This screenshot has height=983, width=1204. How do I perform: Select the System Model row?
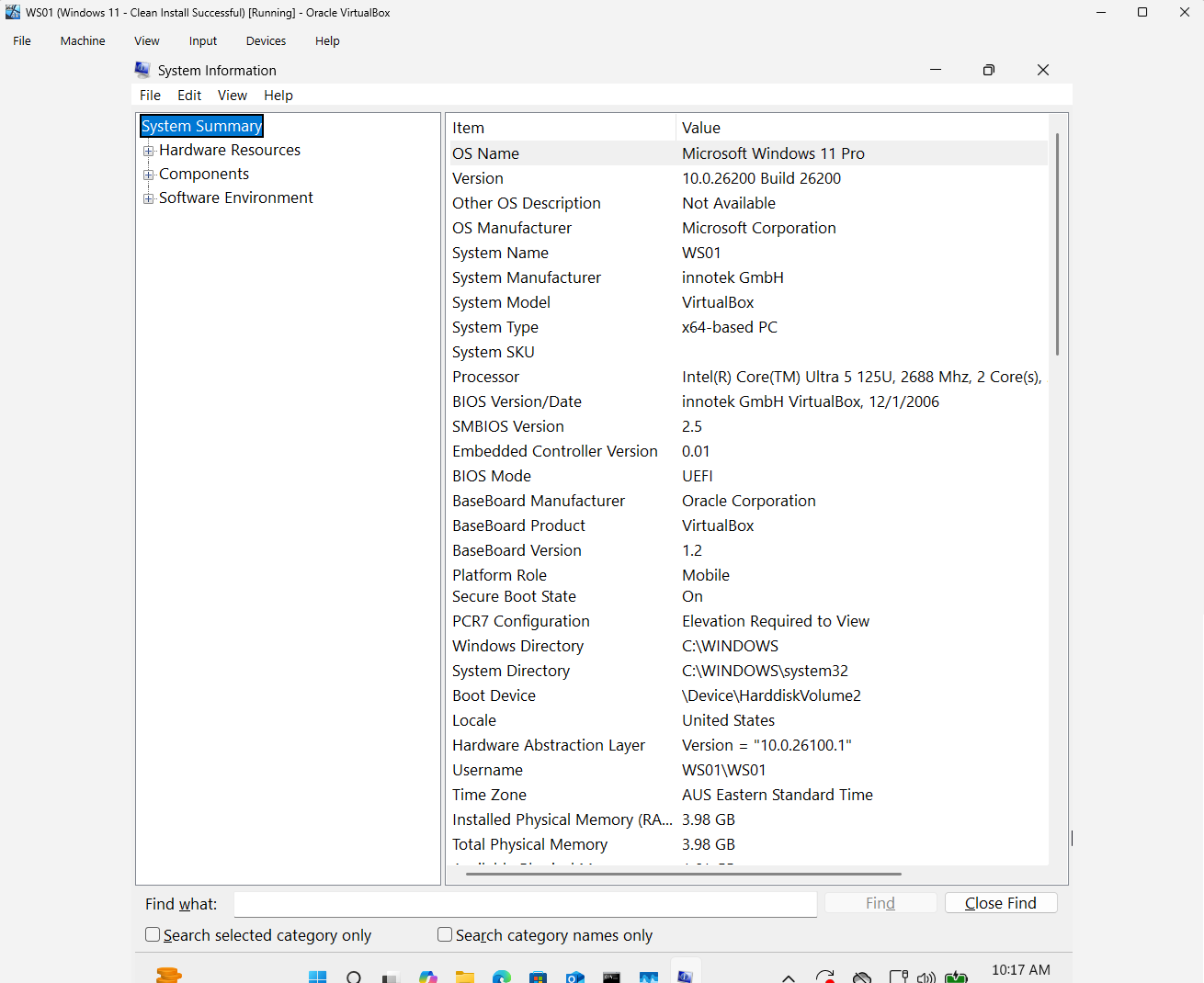pyautogui.click(x=747, y=302)
